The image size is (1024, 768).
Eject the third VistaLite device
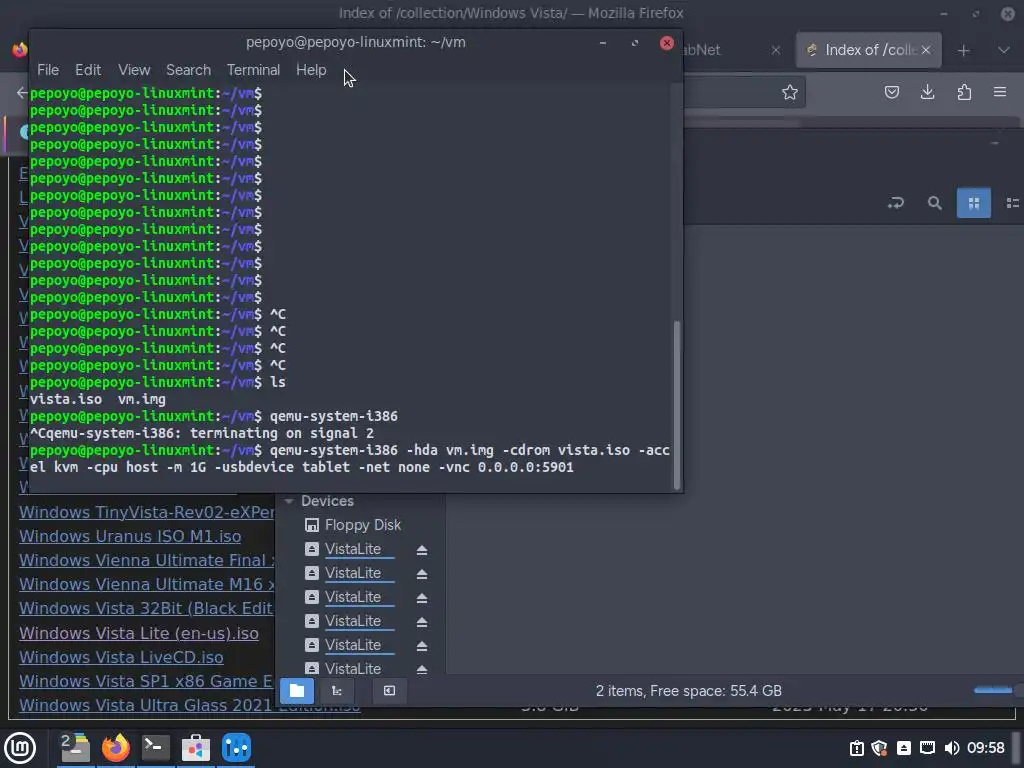422,598
